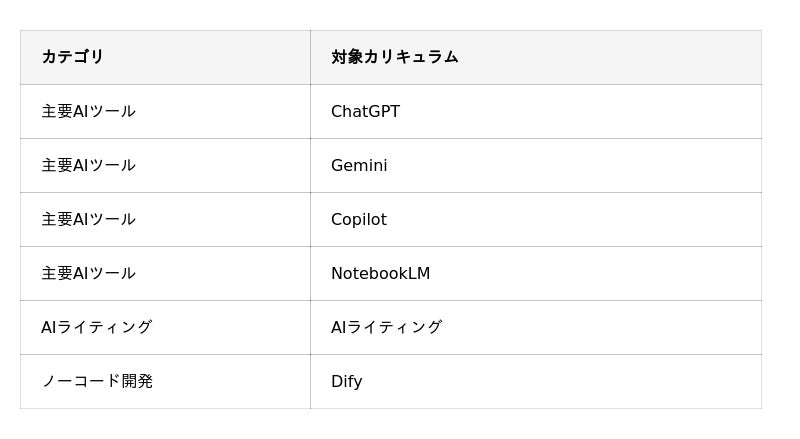The height and width of the screenshot is (439, 800).
Task: Select the ノーコード開発 category cell
Action: [97, 382]
